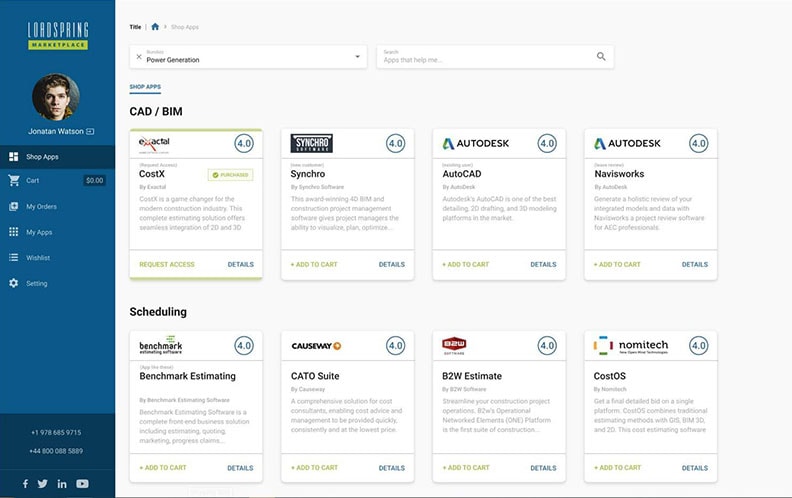The width and height of the screenshot is (792, 498).
Task: Open DETAILS for B2W Estimate
Action: pos(543,468)
